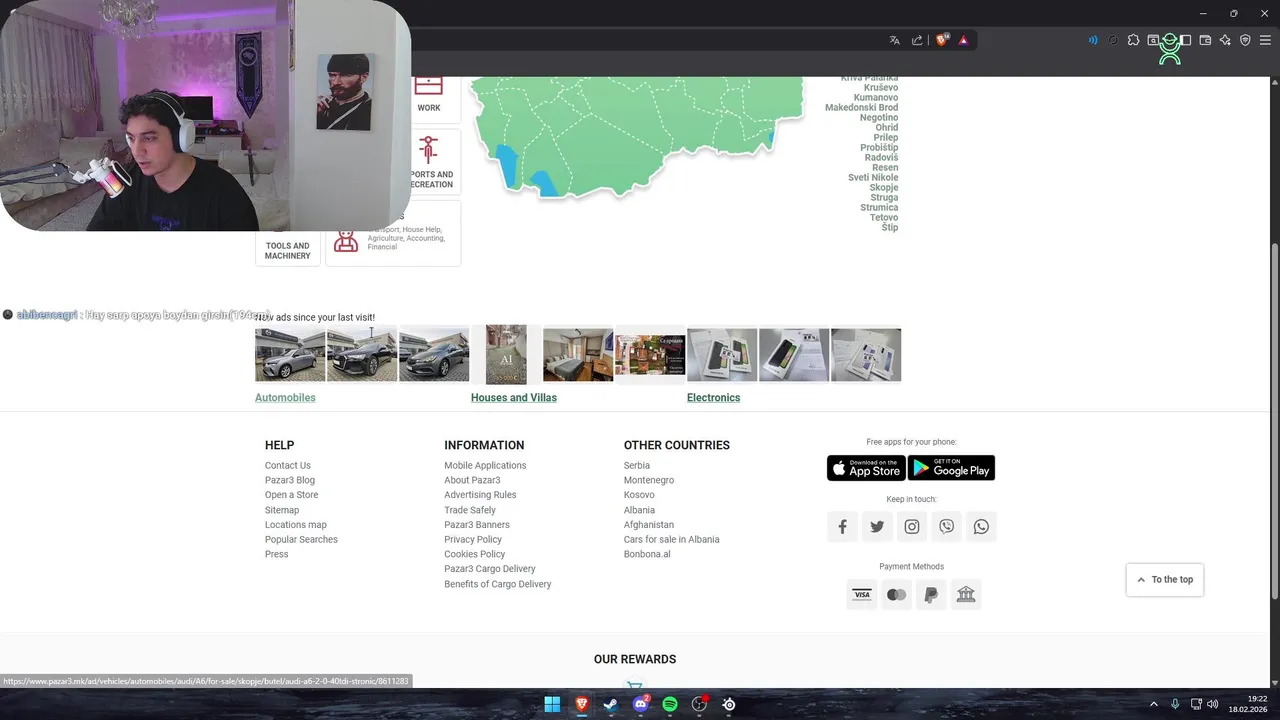Select the Mastercard payment icon

(x=896, y=595)
